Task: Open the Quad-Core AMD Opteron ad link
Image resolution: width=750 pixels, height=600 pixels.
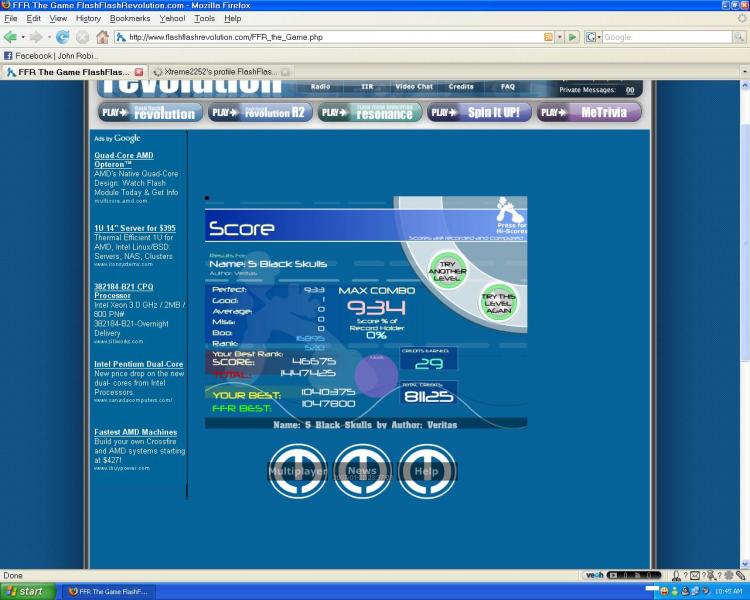Action: [x=124, y=160]
